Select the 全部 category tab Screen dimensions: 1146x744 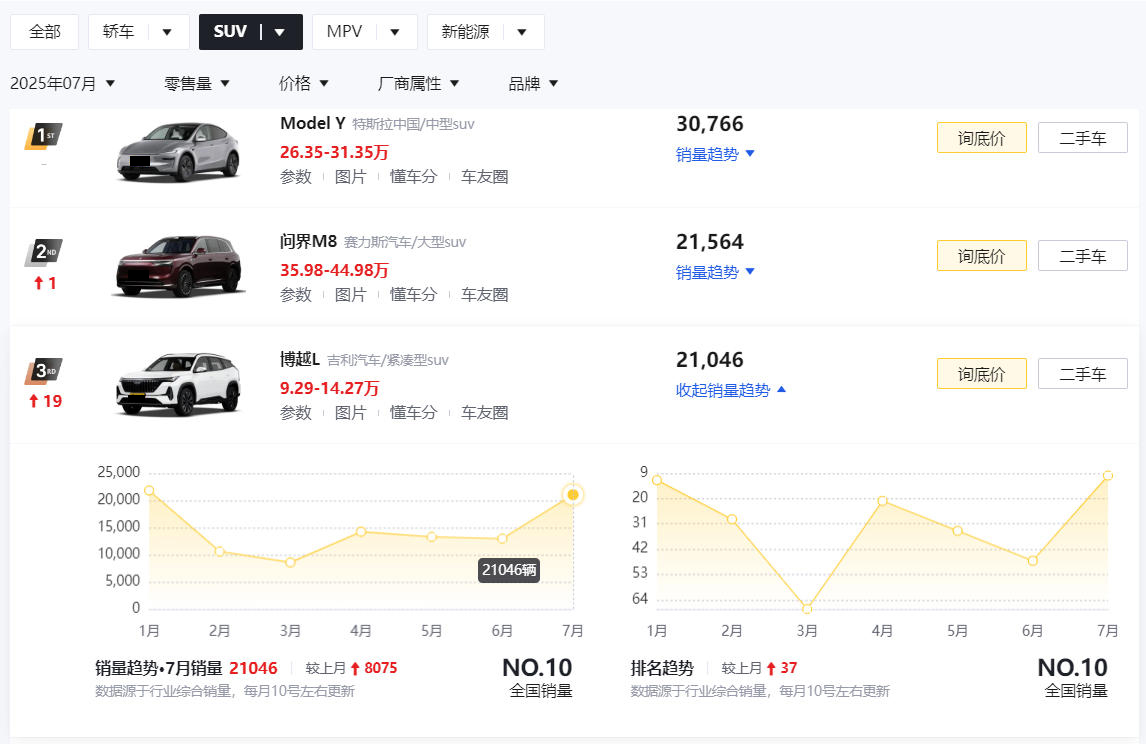pos(45,32)
